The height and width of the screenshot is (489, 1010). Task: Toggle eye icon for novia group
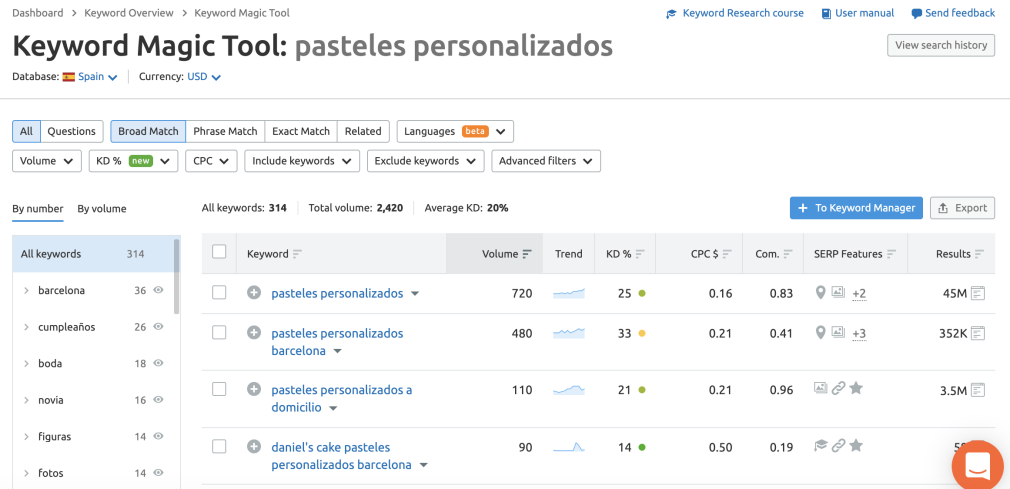[x=158, y=400]
